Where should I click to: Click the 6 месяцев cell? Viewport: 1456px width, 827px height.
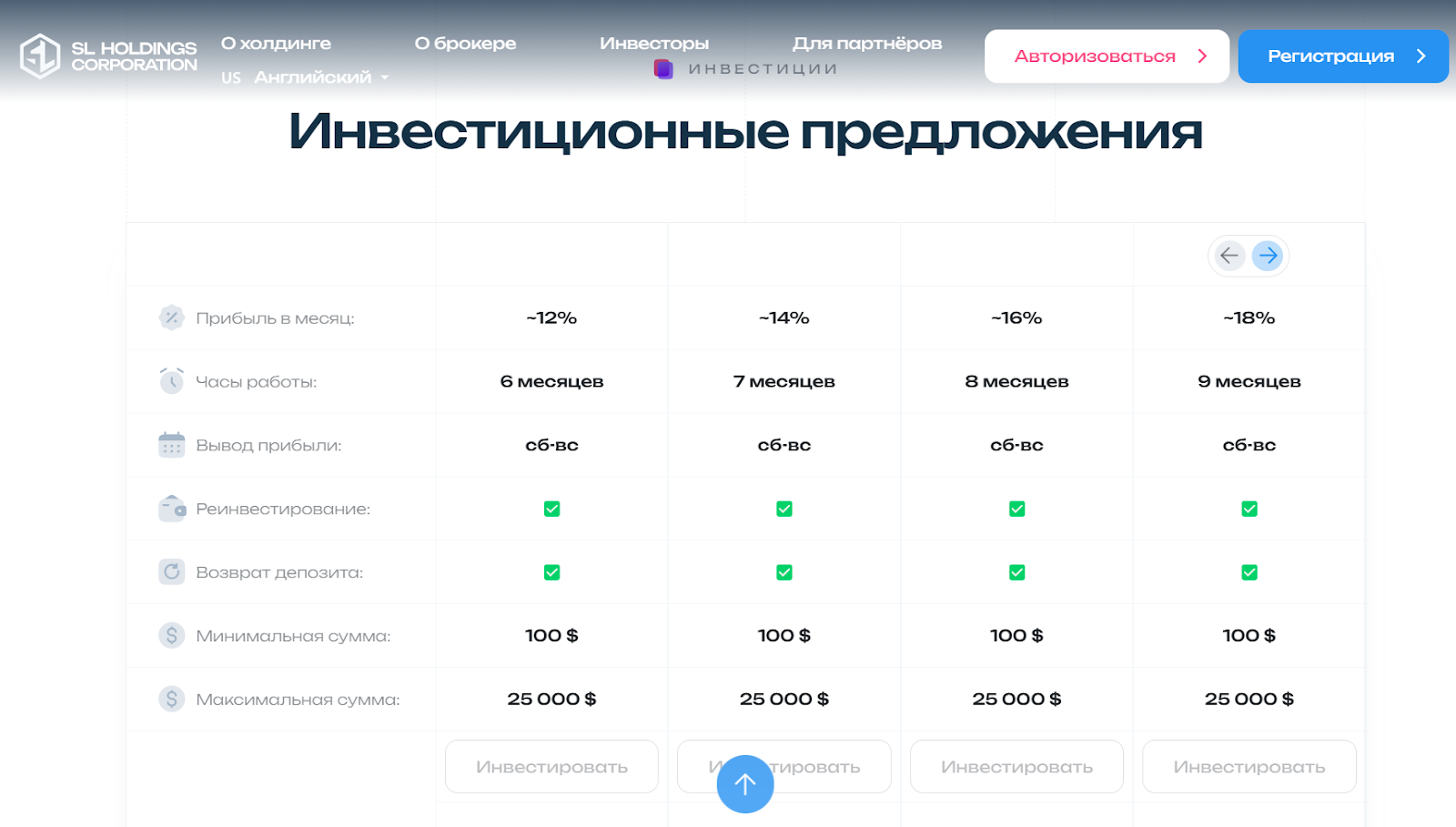click(x=551, y=381)
